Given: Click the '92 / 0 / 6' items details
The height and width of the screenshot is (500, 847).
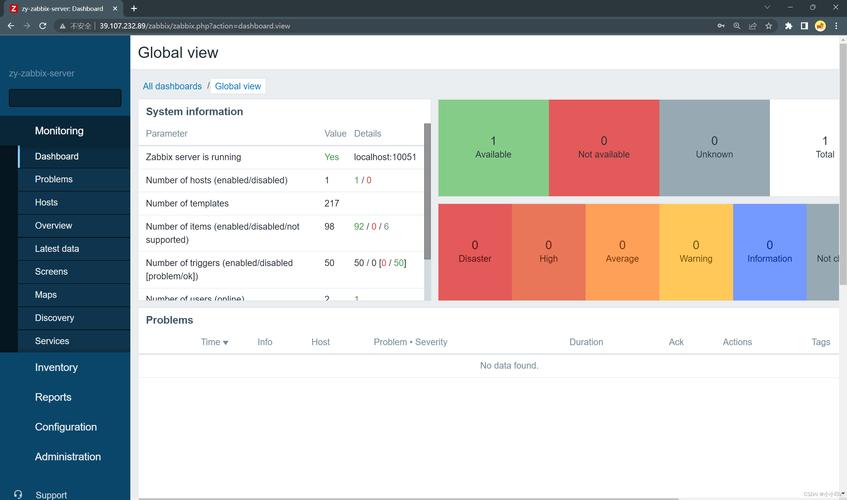Looking at the screenshot, I should pos(371,227).
